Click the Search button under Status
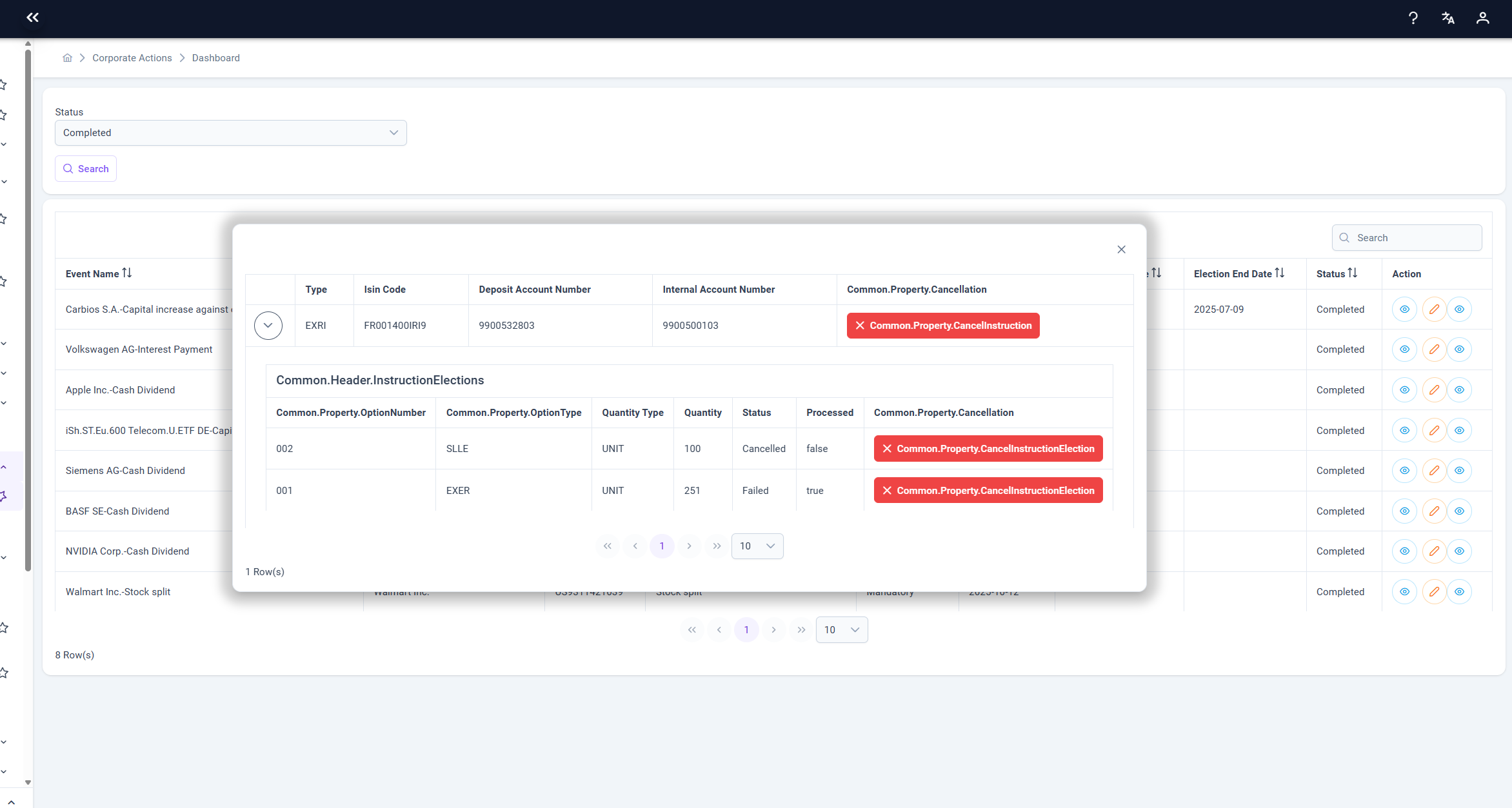The height and width of the screenshot is (808, 1512). (86, 169)
